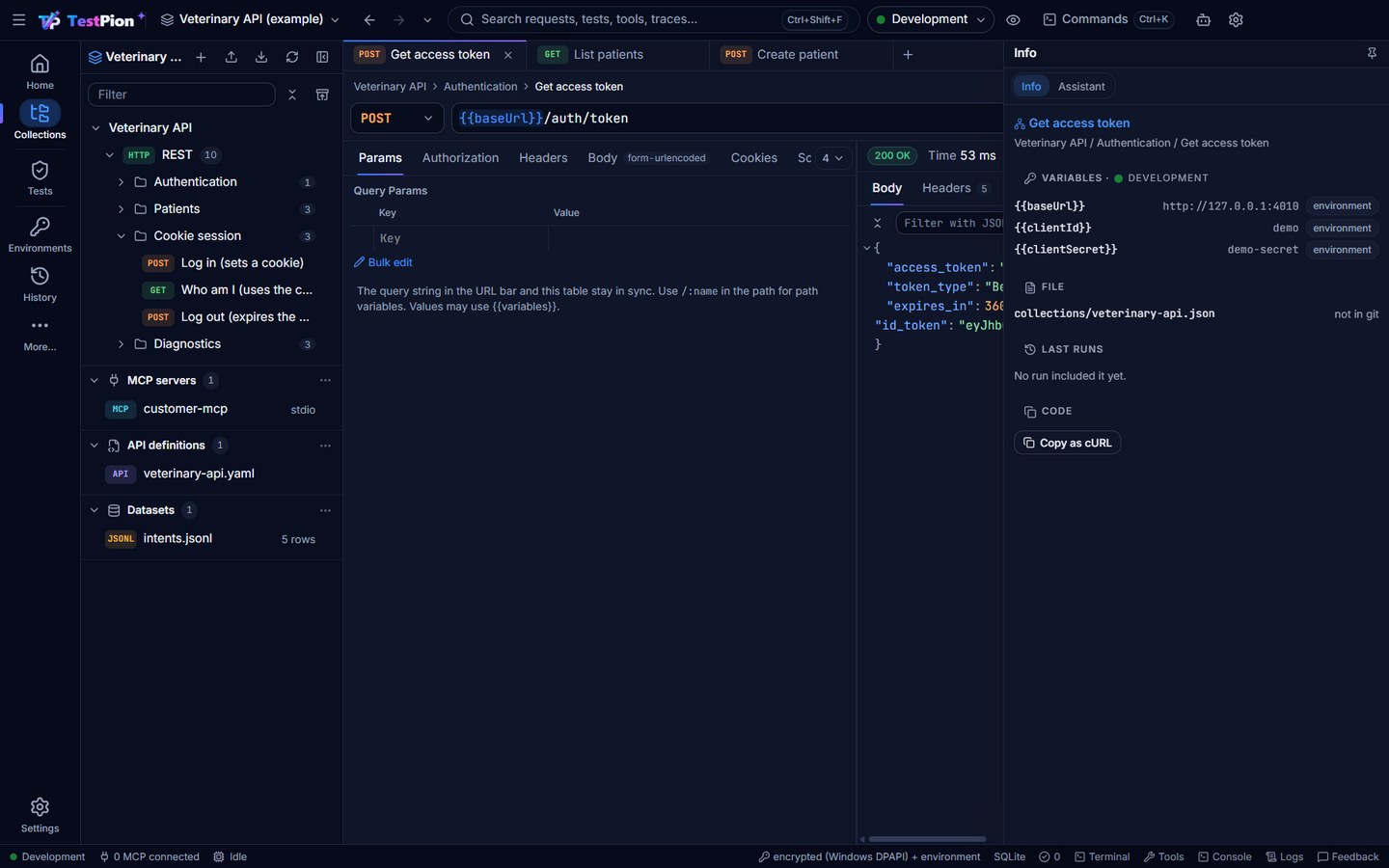1389x868 pixels.
Task: Open the More... sidebar menu
Action: (x=40, y=335)
